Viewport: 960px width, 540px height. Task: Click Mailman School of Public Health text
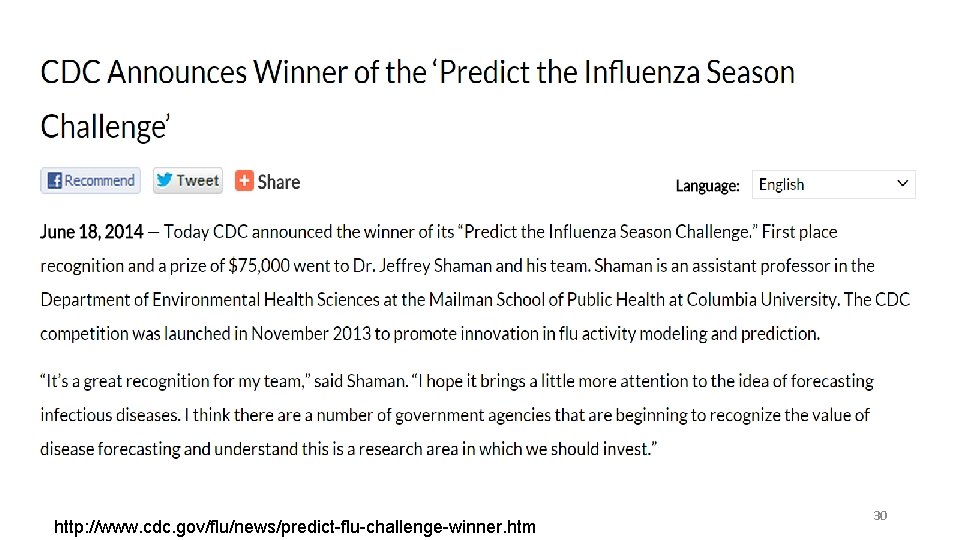(x=546, y=299)
